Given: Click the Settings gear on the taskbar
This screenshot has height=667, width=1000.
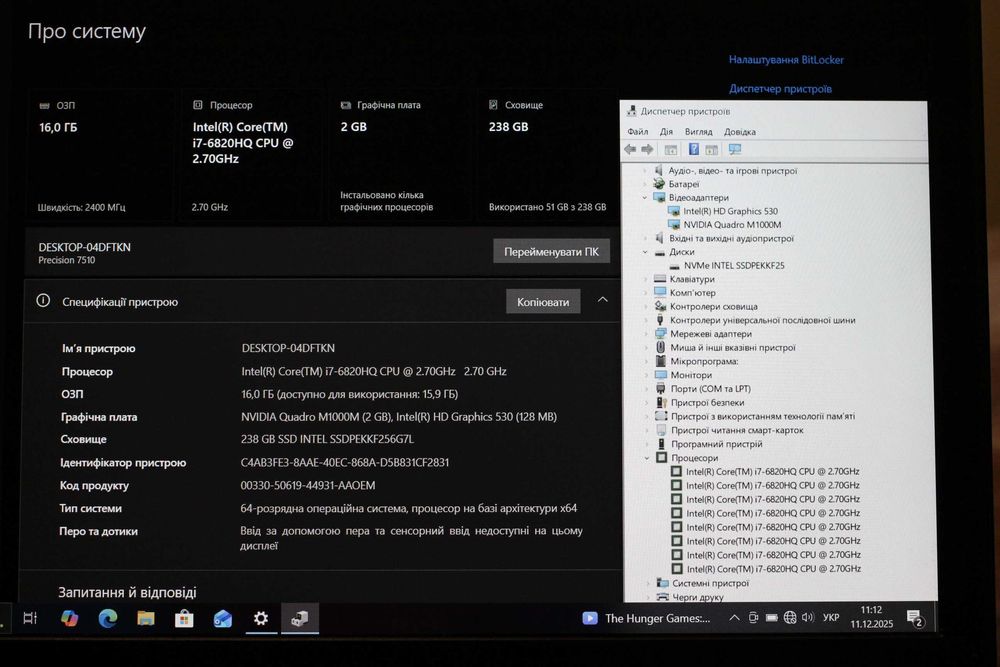Looking at the screenshot, I should (261, 618).
